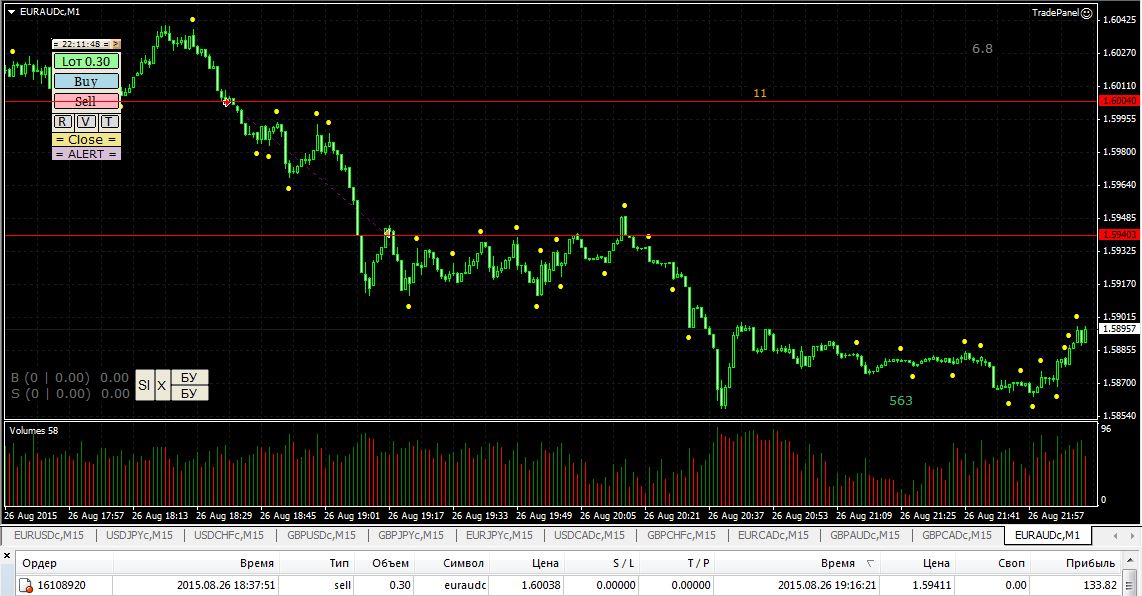Click the TradePanel smiley icon
This screenshot has height=596, width=1142.
(x=1086, y=13)
